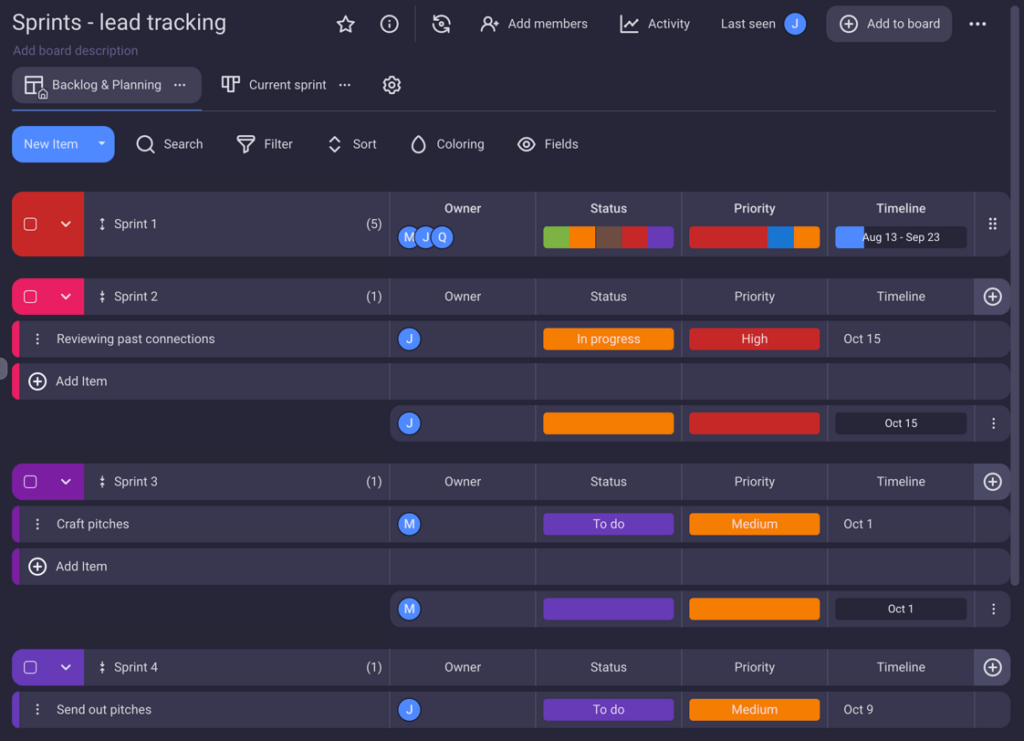Star the Sprints board
This screenshot has width=1024, height=741.
click(345, 23)
